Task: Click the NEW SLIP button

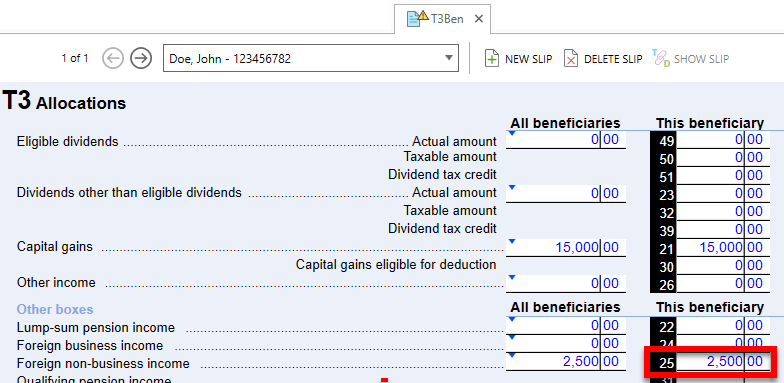Action: [518, 59]
